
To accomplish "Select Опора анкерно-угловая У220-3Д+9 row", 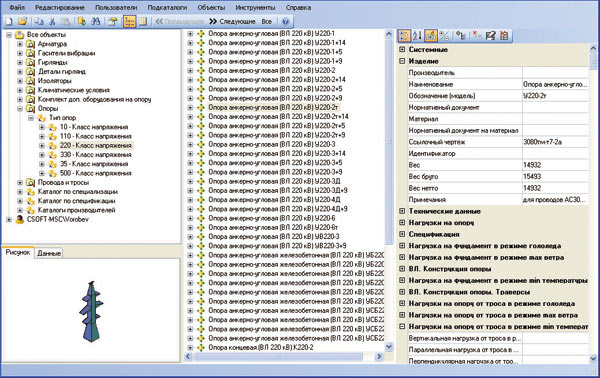I will tap(278, 191).
